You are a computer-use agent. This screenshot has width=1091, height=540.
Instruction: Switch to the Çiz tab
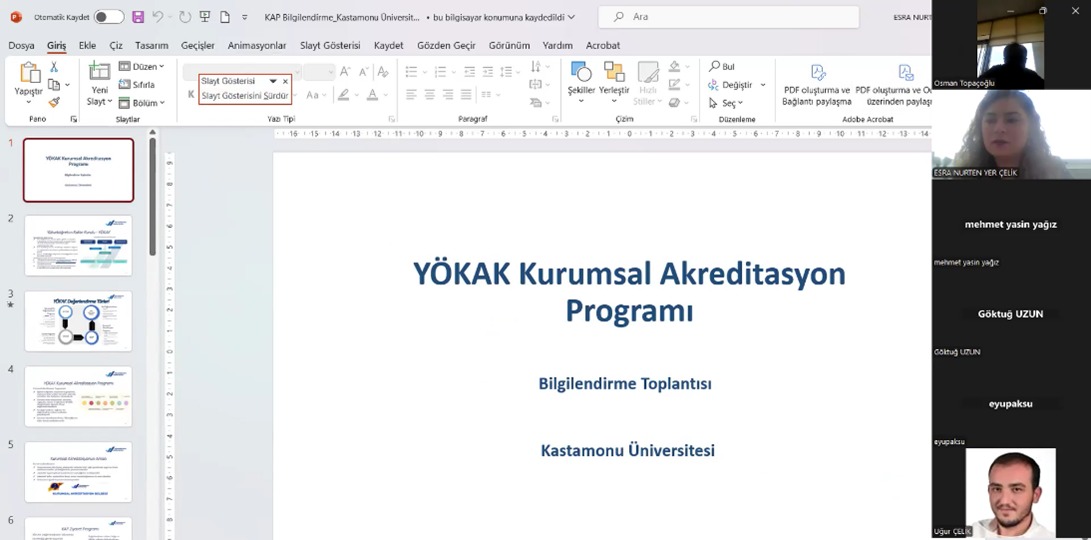[116, 45]
